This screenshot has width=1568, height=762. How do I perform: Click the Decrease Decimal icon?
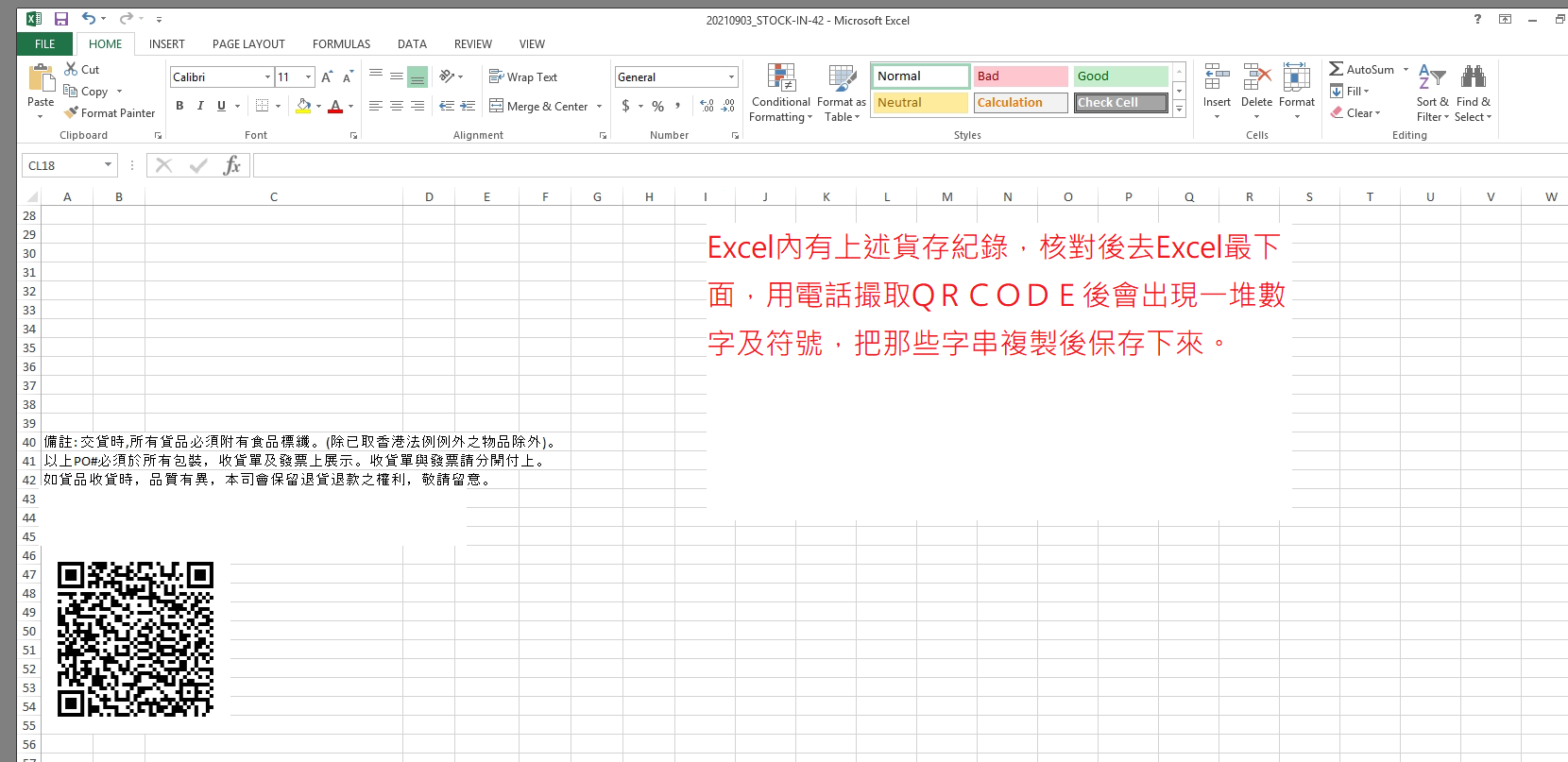click(x=727, y=106)
